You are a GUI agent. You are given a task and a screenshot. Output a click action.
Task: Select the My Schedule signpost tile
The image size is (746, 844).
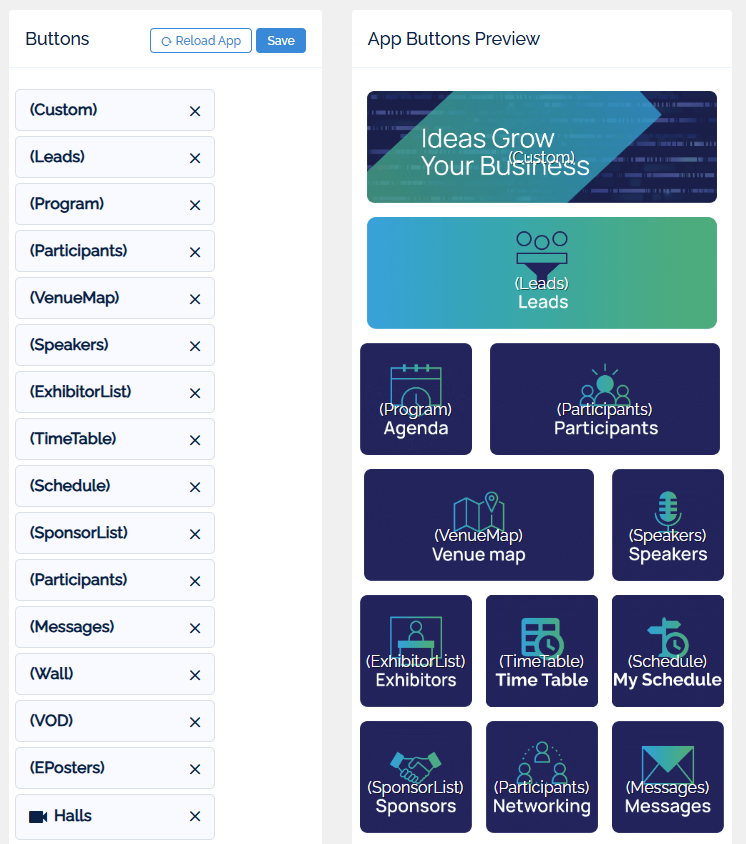point(667,651)
